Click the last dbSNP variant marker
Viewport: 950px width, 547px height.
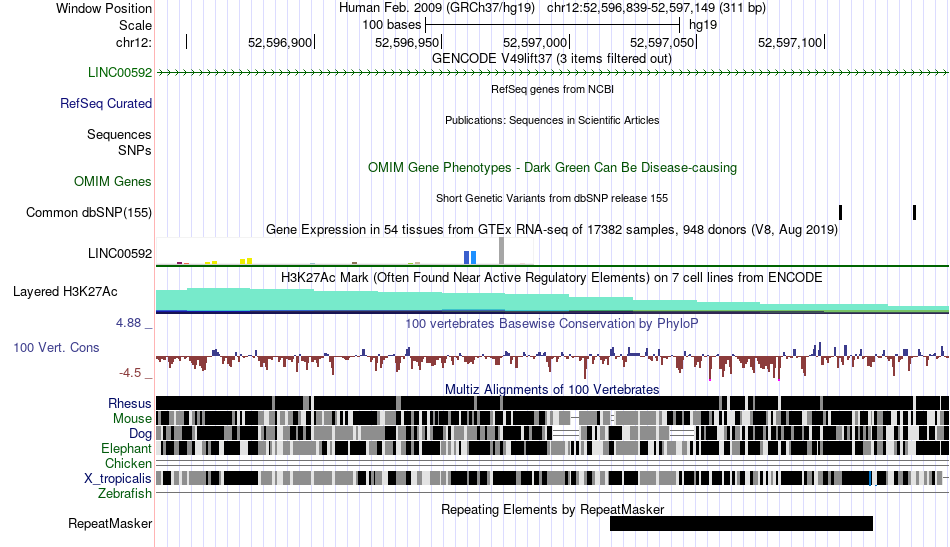point(914,213)
